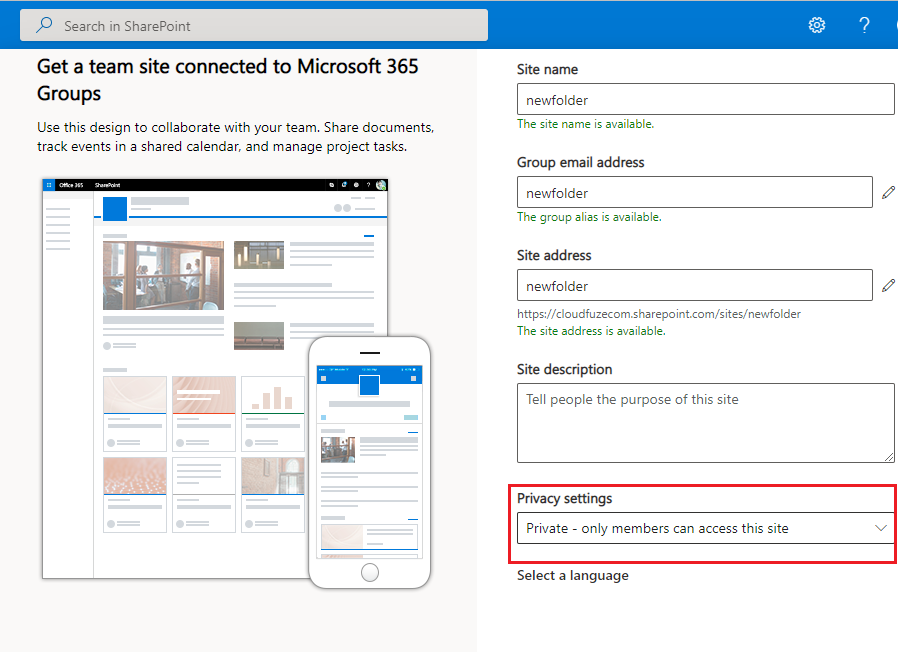
Task: Open the settings gear in header
Action: 817,25
